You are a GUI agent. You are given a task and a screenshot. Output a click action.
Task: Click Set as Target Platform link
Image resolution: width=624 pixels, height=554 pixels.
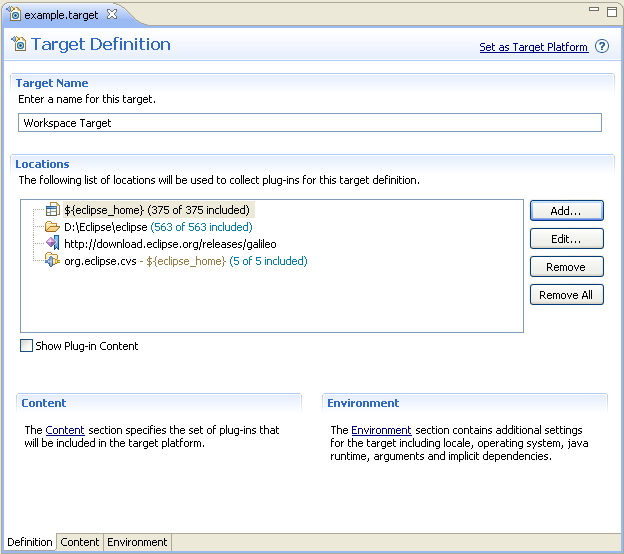point(533,47)
